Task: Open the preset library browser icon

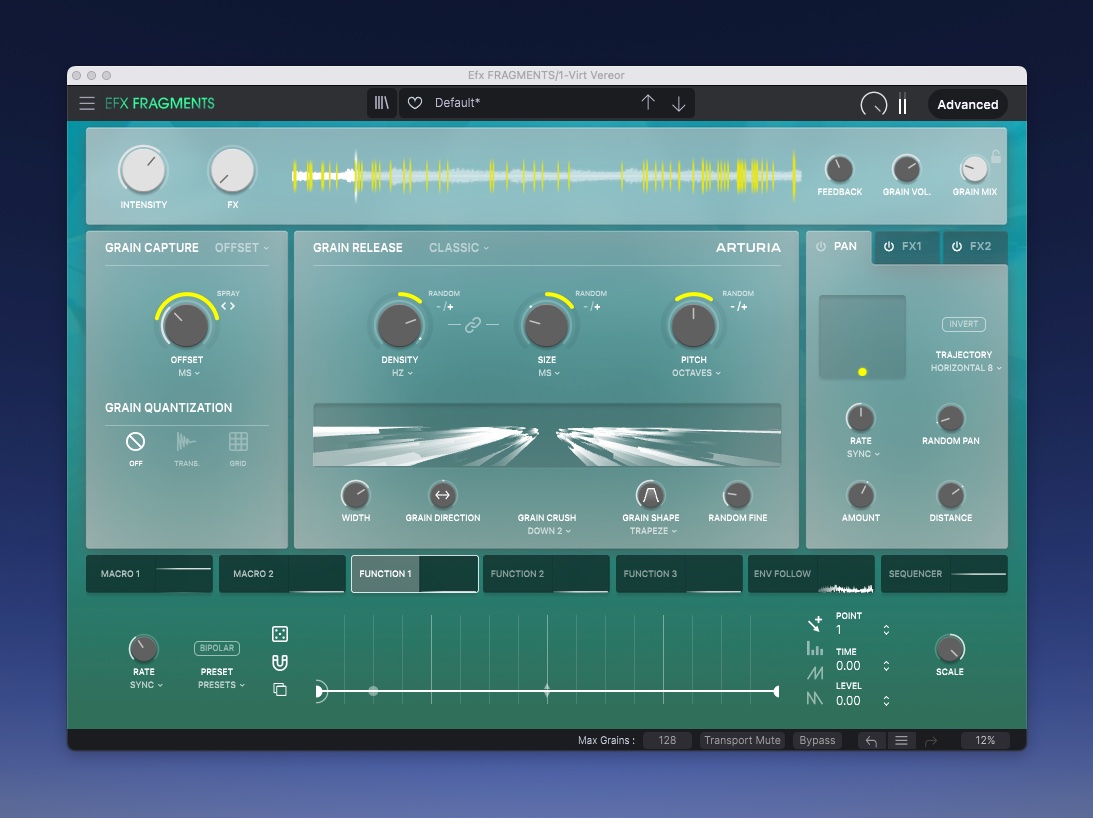Action: point(382,103)
